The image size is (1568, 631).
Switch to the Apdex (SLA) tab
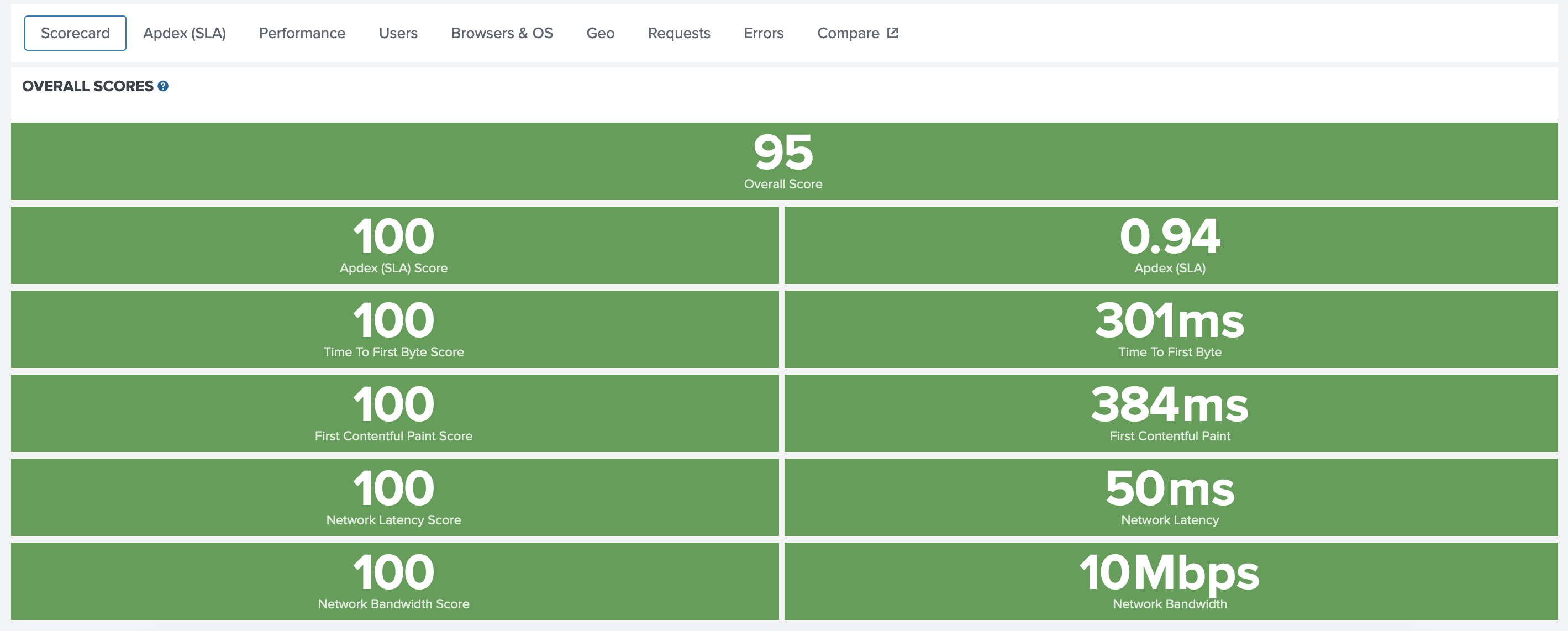(185, 33)
